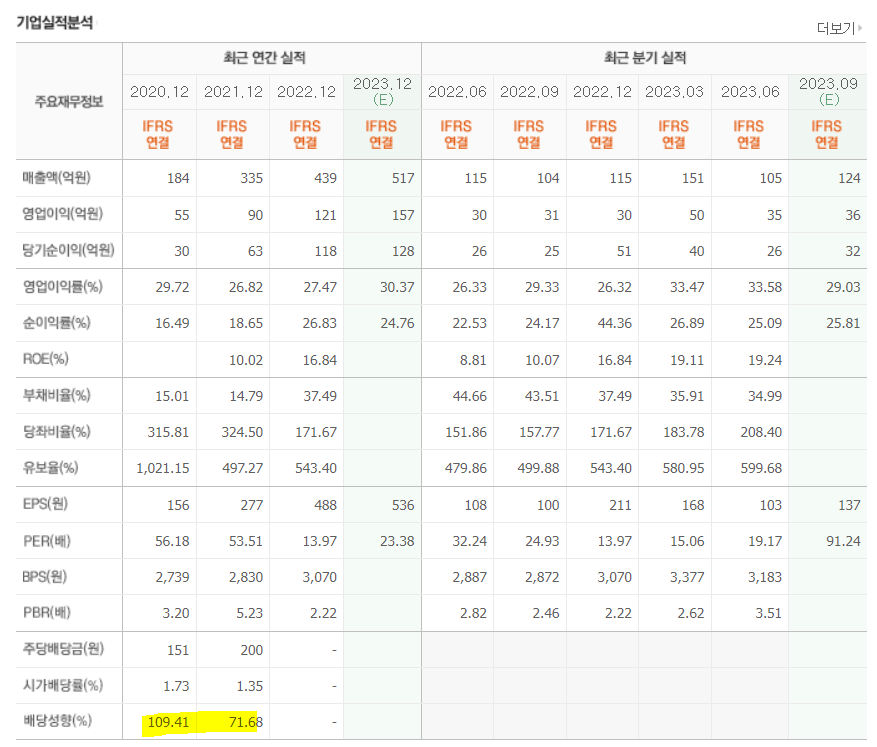Select the PER(배) row label
This screenshot has width=877, height=747.
(x=47, y=541)
